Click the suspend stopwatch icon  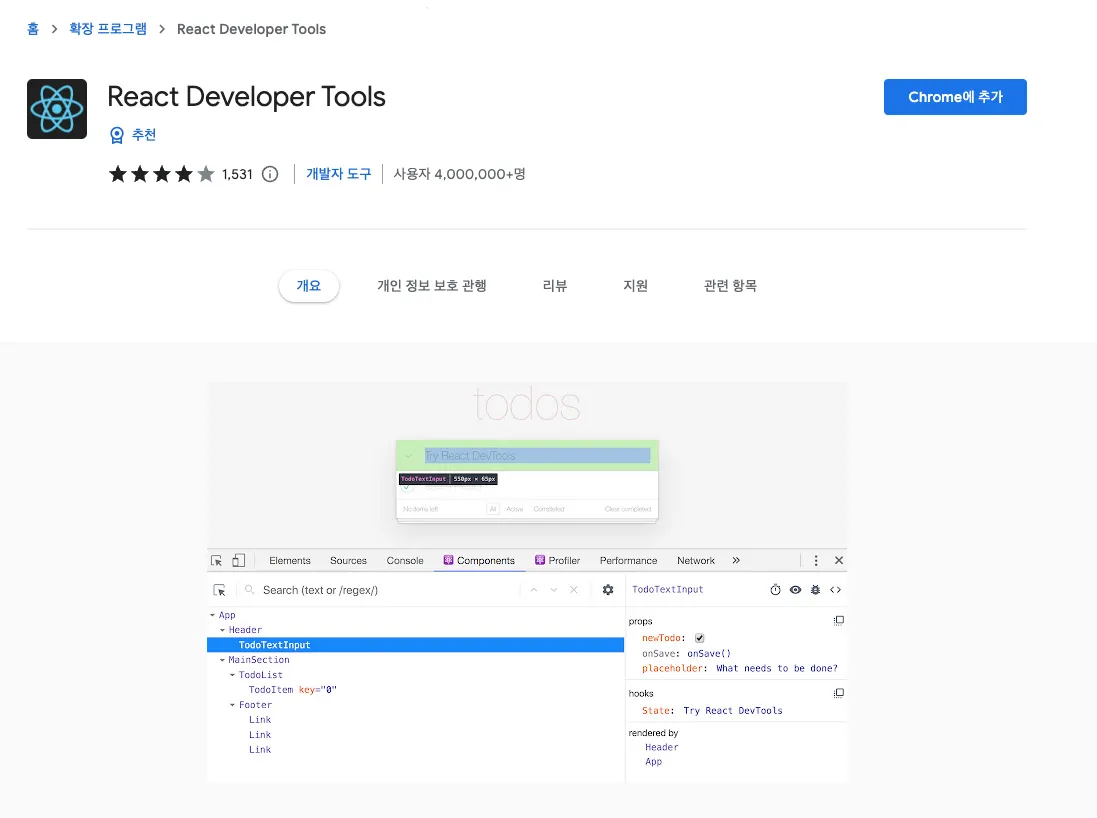(775, 590)
